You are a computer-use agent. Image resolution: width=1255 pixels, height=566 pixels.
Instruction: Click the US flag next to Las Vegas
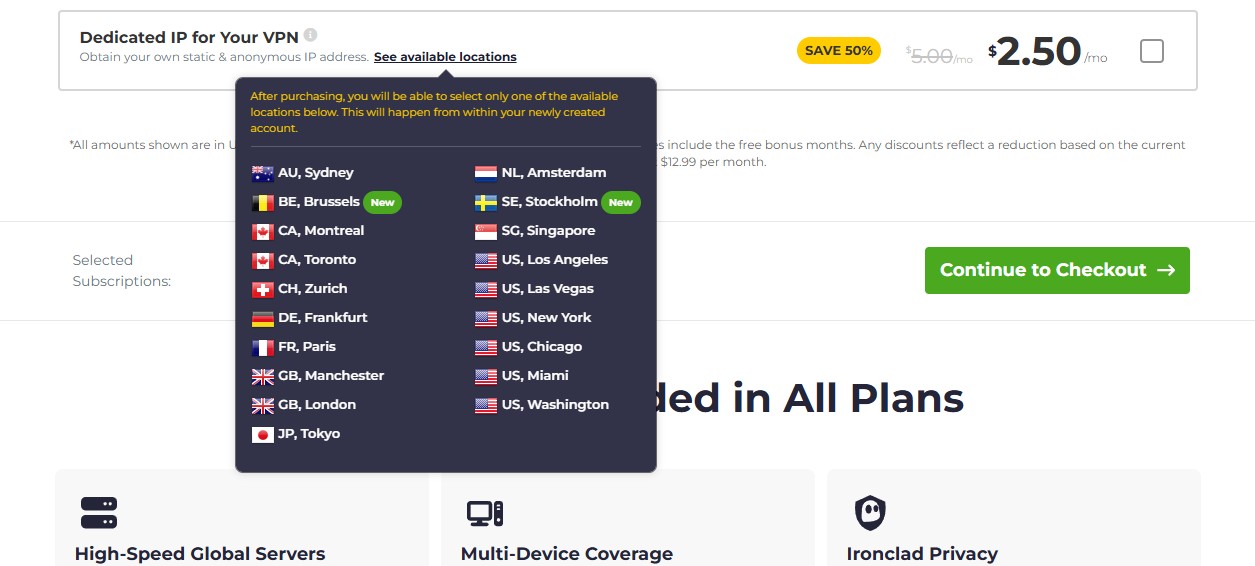pyautogui.click(x=486, y=289)
